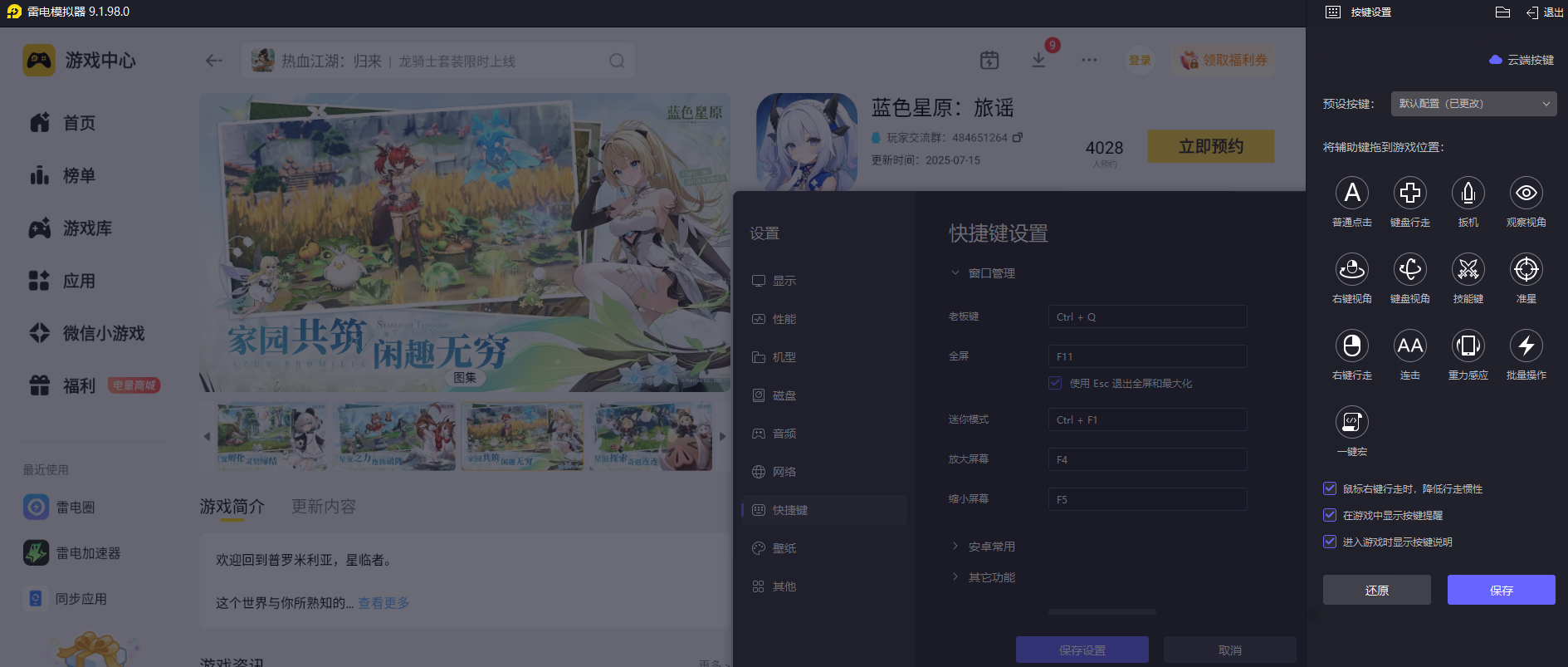The height and width of the screenshot is (667, 1568).
Task: Open the three-dots more menu
Action: coord(1089,60)
